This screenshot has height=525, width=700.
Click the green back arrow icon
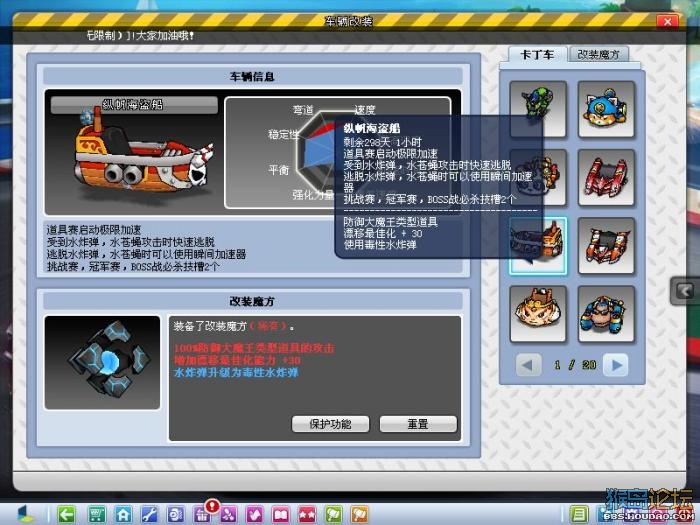tap(67, 515)
